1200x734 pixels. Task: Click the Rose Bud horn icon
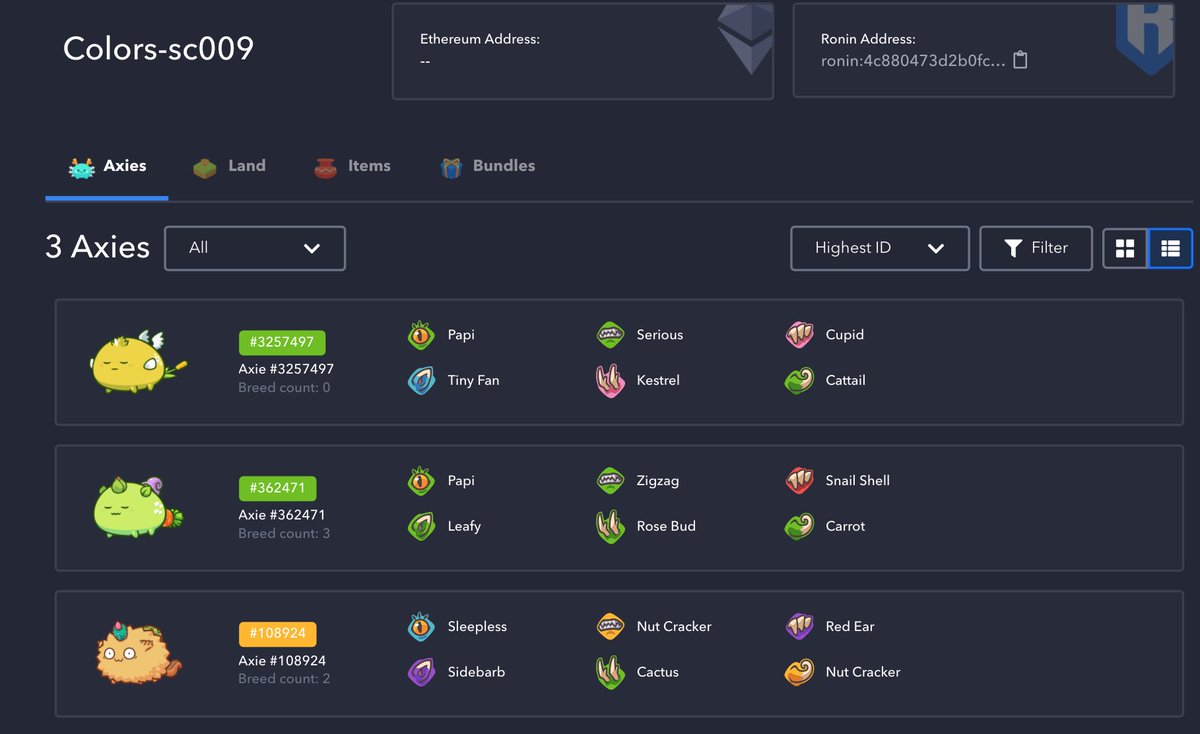(610, 527)
